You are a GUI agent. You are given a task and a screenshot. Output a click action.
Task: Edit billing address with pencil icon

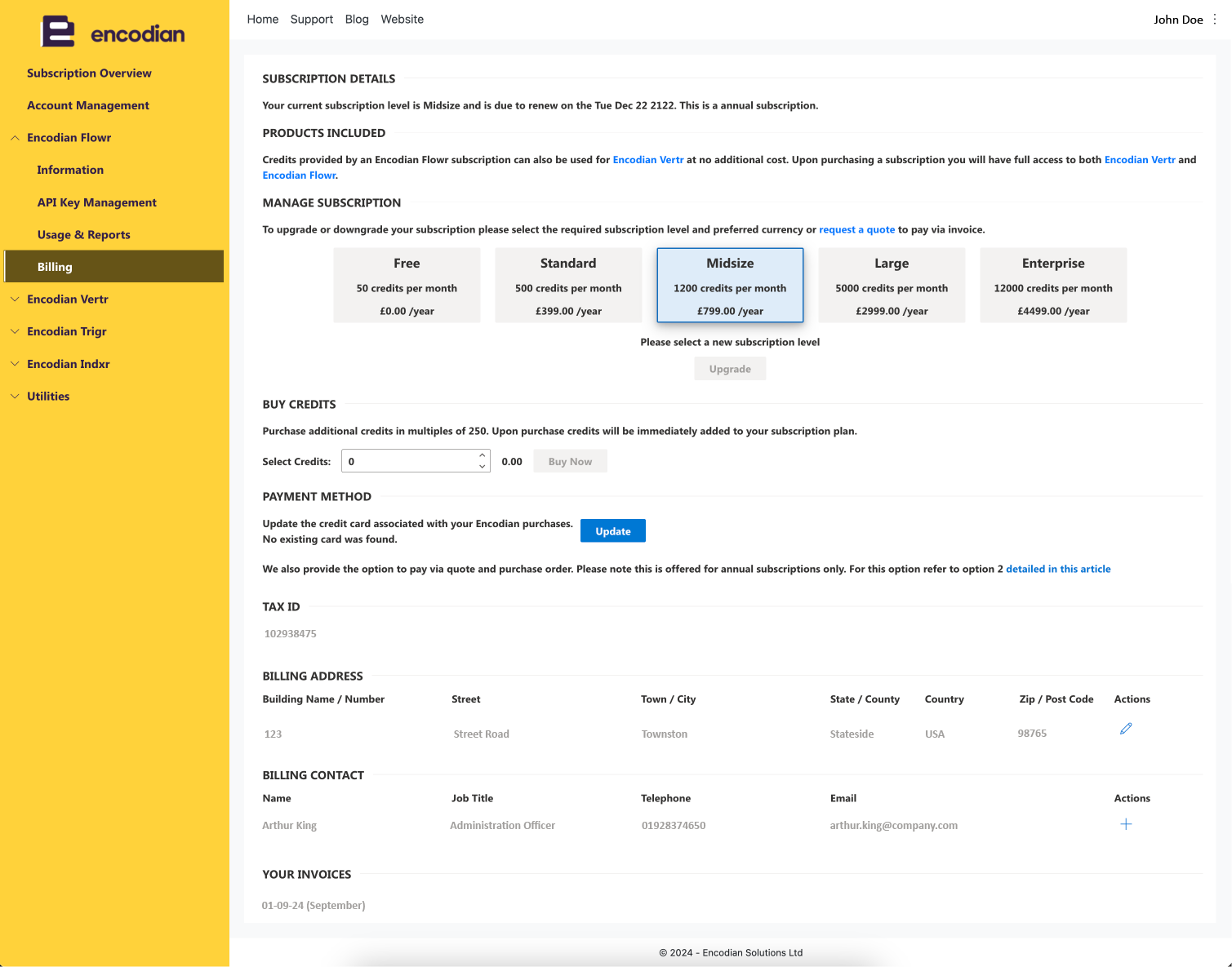pos(1126,729)
